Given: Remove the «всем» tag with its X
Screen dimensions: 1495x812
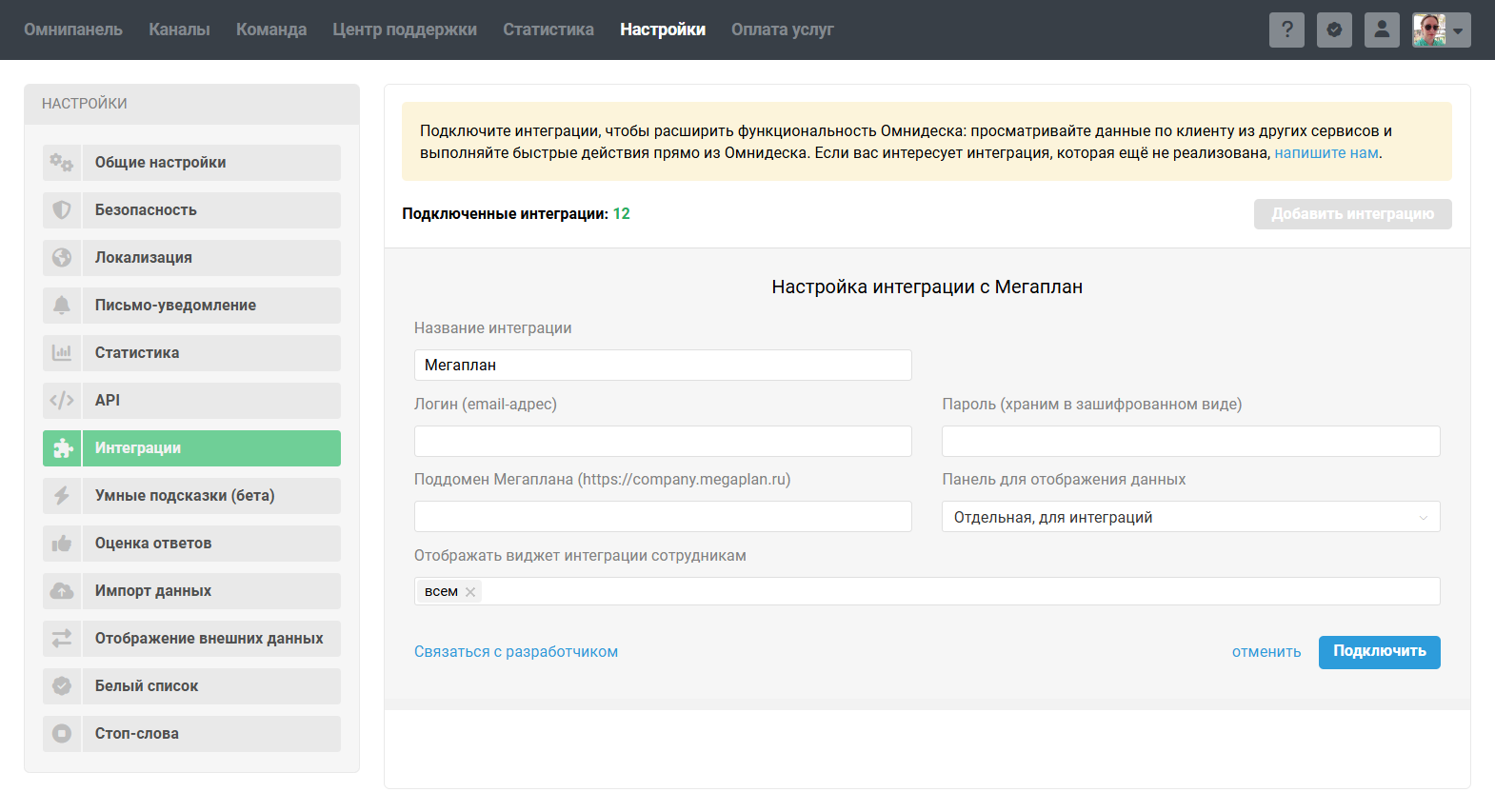Looking at the screenshot, I should 470,592.
